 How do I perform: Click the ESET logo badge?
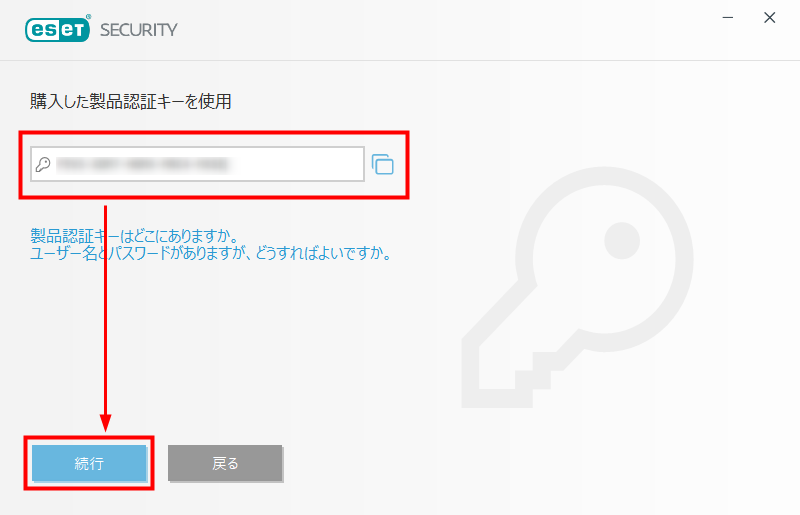[x=58, y=30]
